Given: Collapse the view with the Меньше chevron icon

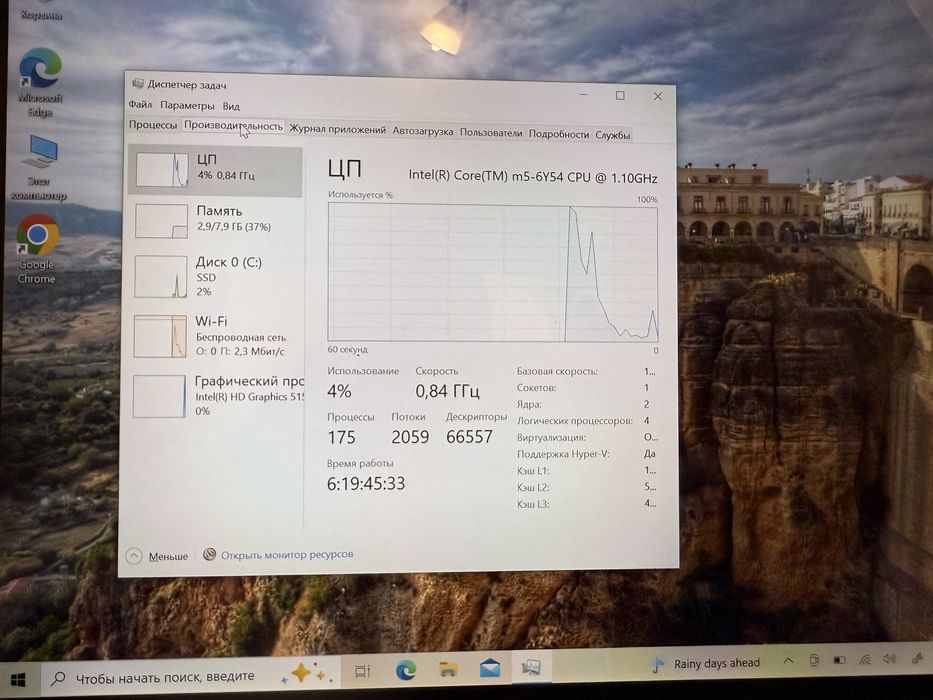Looking at the screenshot, I should point(134,556).
